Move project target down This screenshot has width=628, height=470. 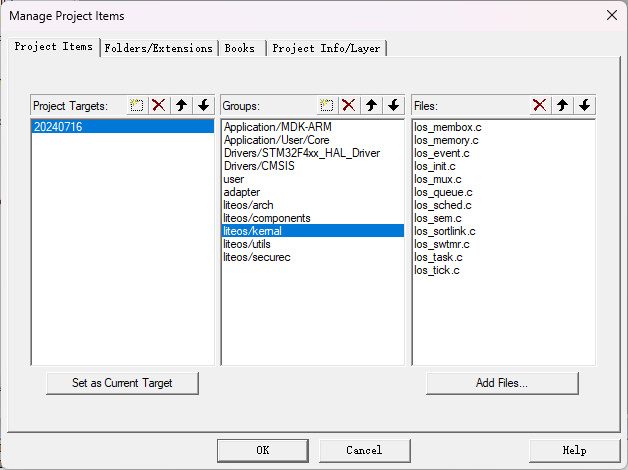click(x=204, y=106)
